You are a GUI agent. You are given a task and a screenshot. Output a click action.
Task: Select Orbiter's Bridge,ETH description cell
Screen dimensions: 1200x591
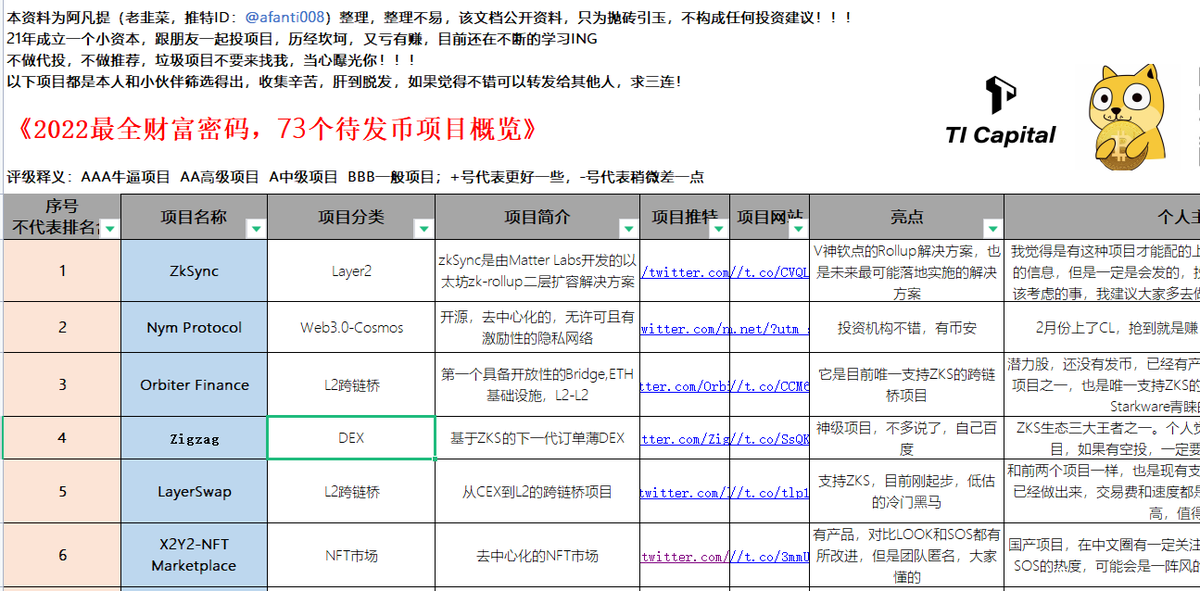click(537, 385)
